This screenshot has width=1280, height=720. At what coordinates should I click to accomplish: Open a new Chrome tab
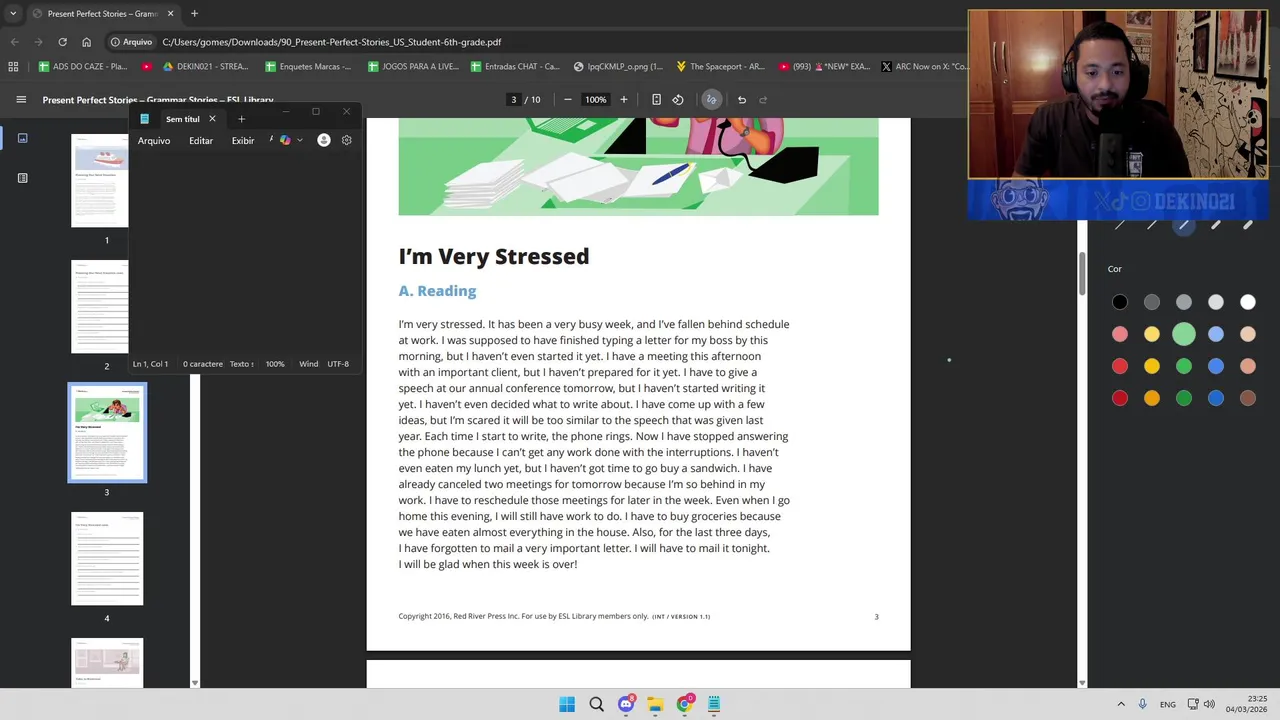(x=194, y=14)
